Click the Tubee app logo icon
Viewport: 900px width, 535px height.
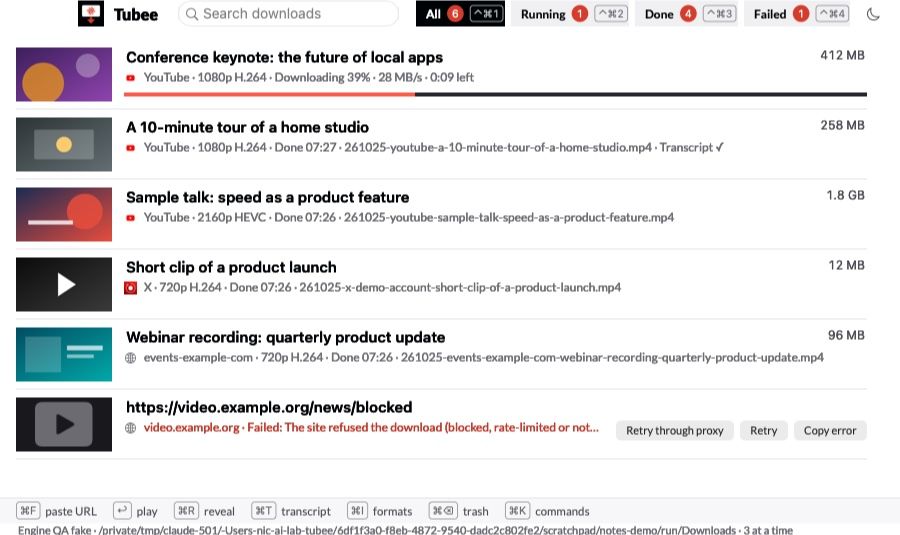pyautogui.click(x=91, y=13)
